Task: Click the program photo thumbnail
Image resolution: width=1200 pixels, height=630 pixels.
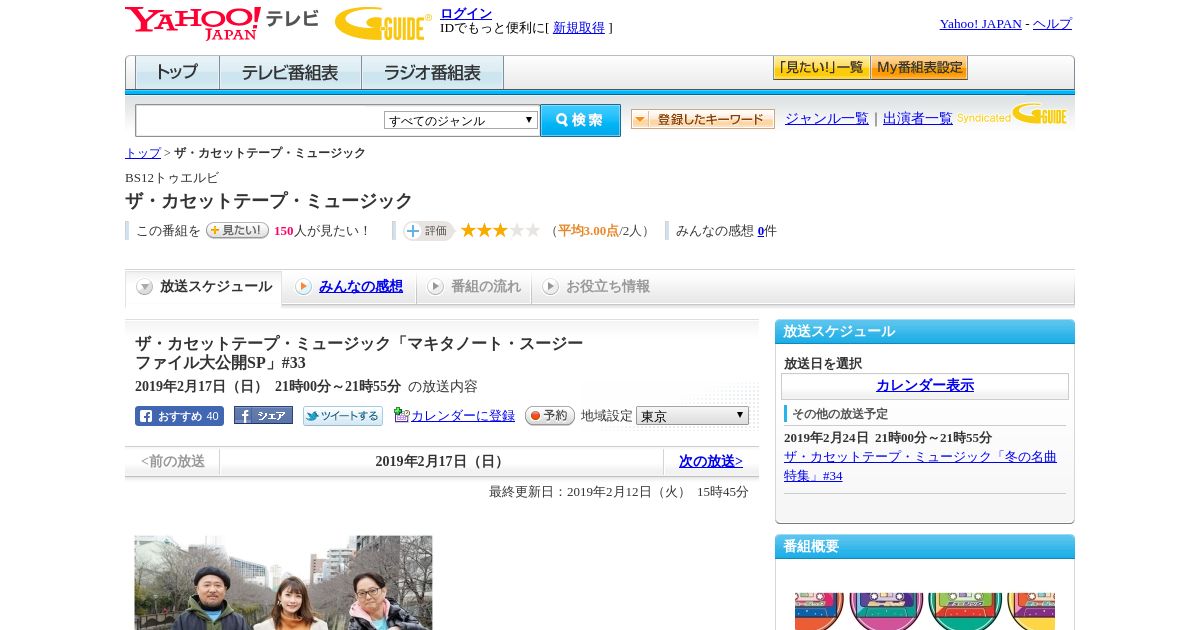Action: (284, 583)
